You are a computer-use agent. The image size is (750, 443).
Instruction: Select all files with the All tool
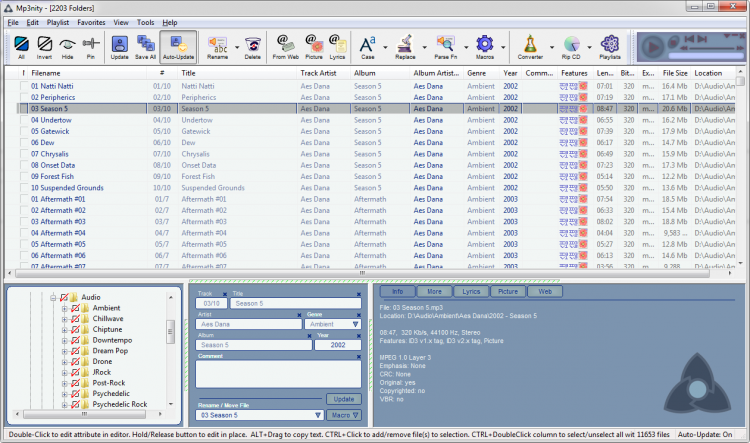(22, 47)
